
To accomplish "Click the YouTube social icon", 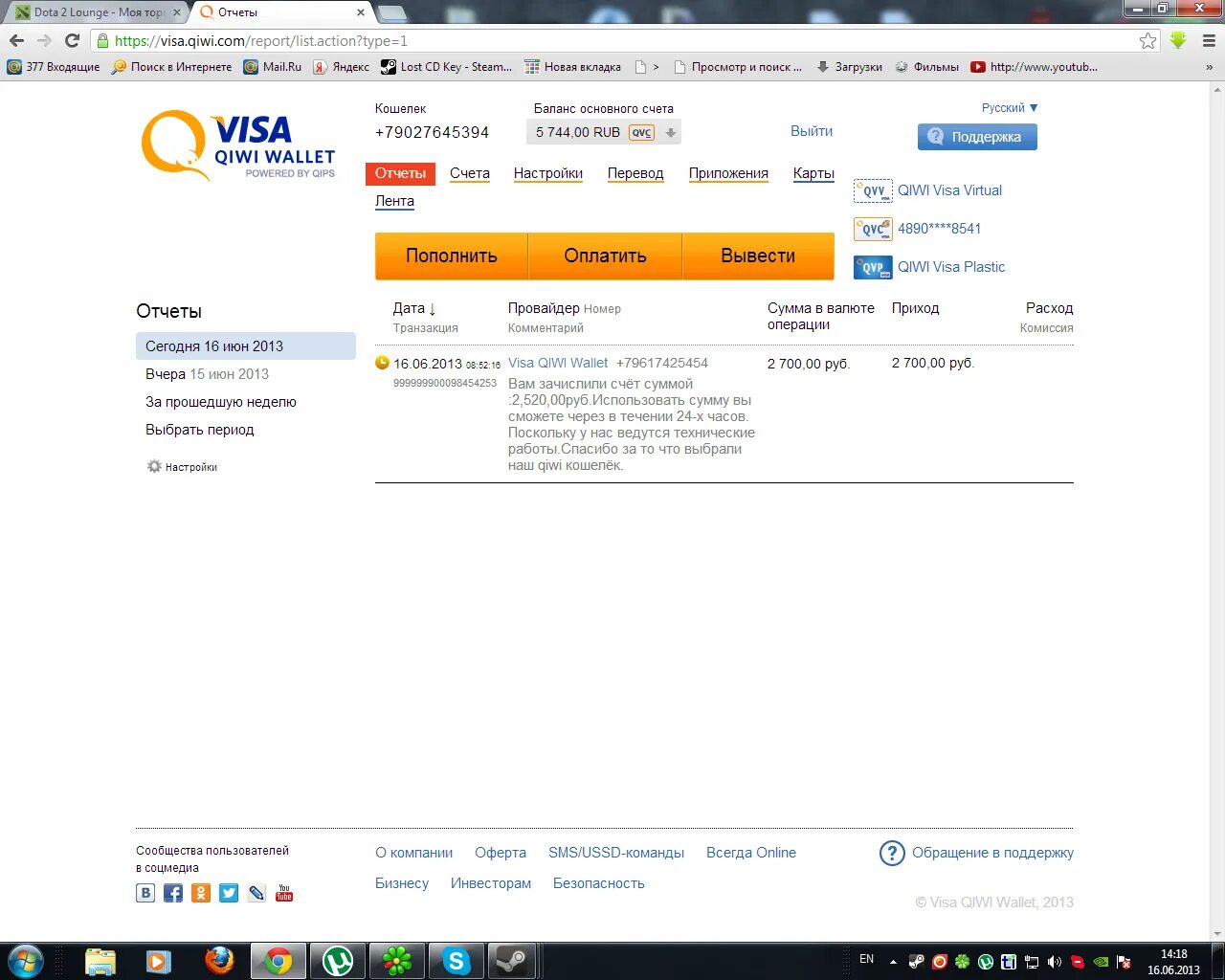I will 284,893.
